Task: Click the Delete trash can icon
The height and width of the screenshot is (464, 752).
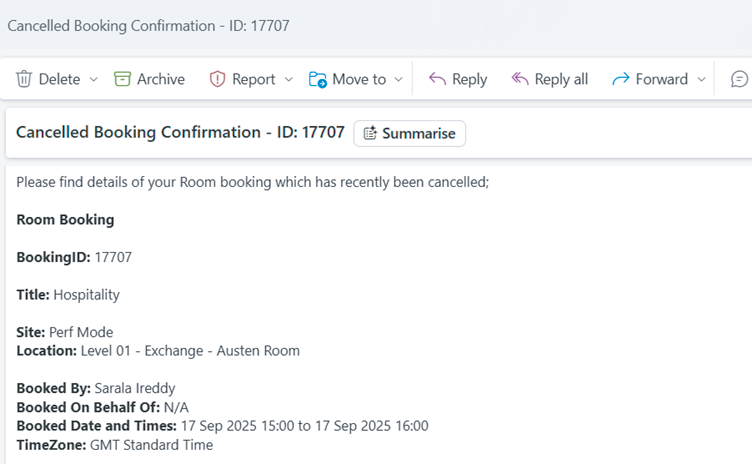Action: 24,79
